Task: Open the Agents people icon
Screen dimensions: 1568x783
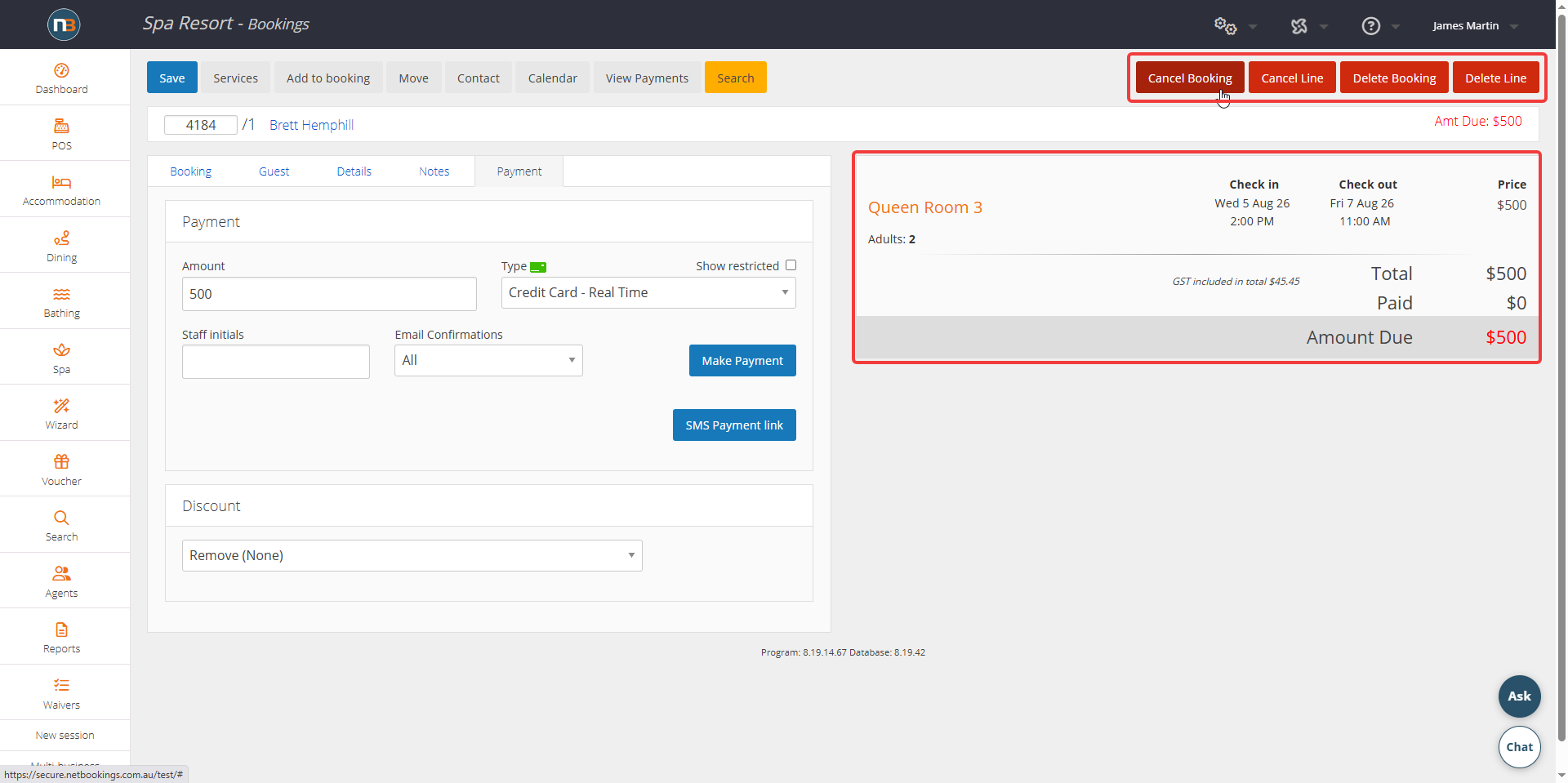Action: pyautogui.click(x=61, y=573)
